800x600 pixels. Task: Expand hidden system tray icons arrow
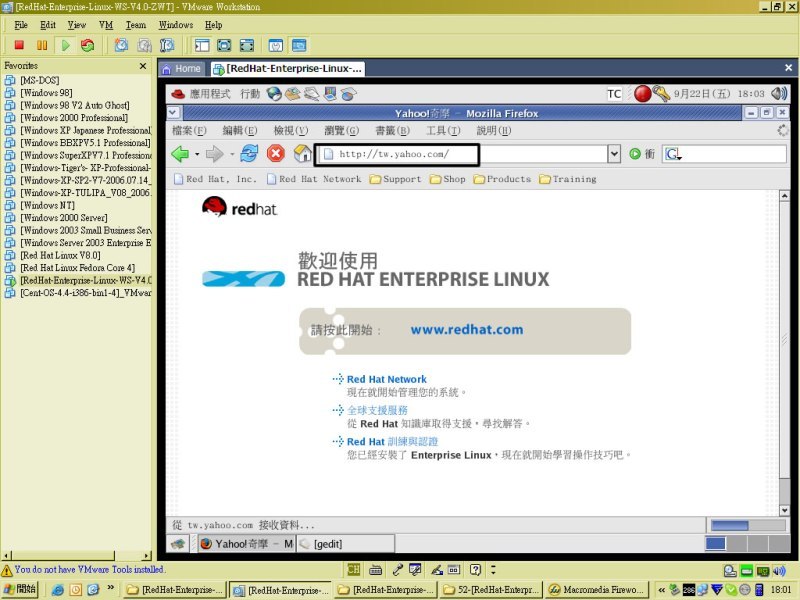662,590
